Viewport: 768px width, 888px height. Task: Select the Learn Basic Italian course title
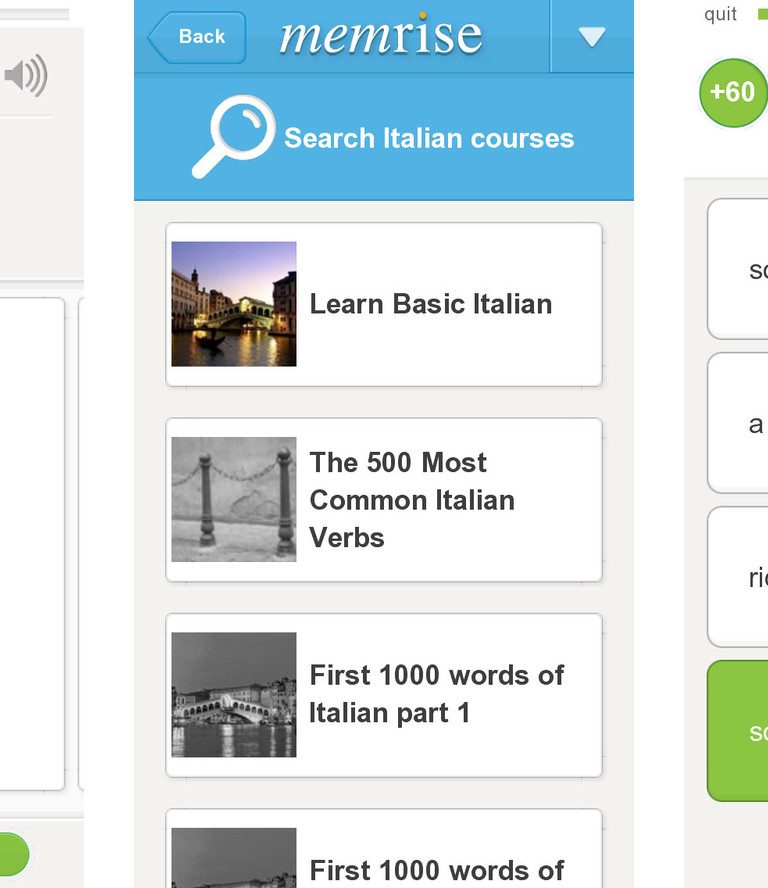[431, 304]
